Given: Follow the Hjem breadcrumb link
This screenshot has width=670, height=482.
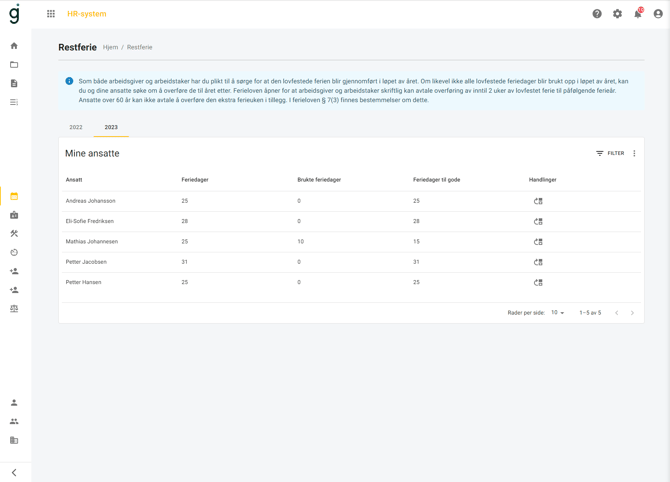Looking at the screenshot, I should click(110, 47).
